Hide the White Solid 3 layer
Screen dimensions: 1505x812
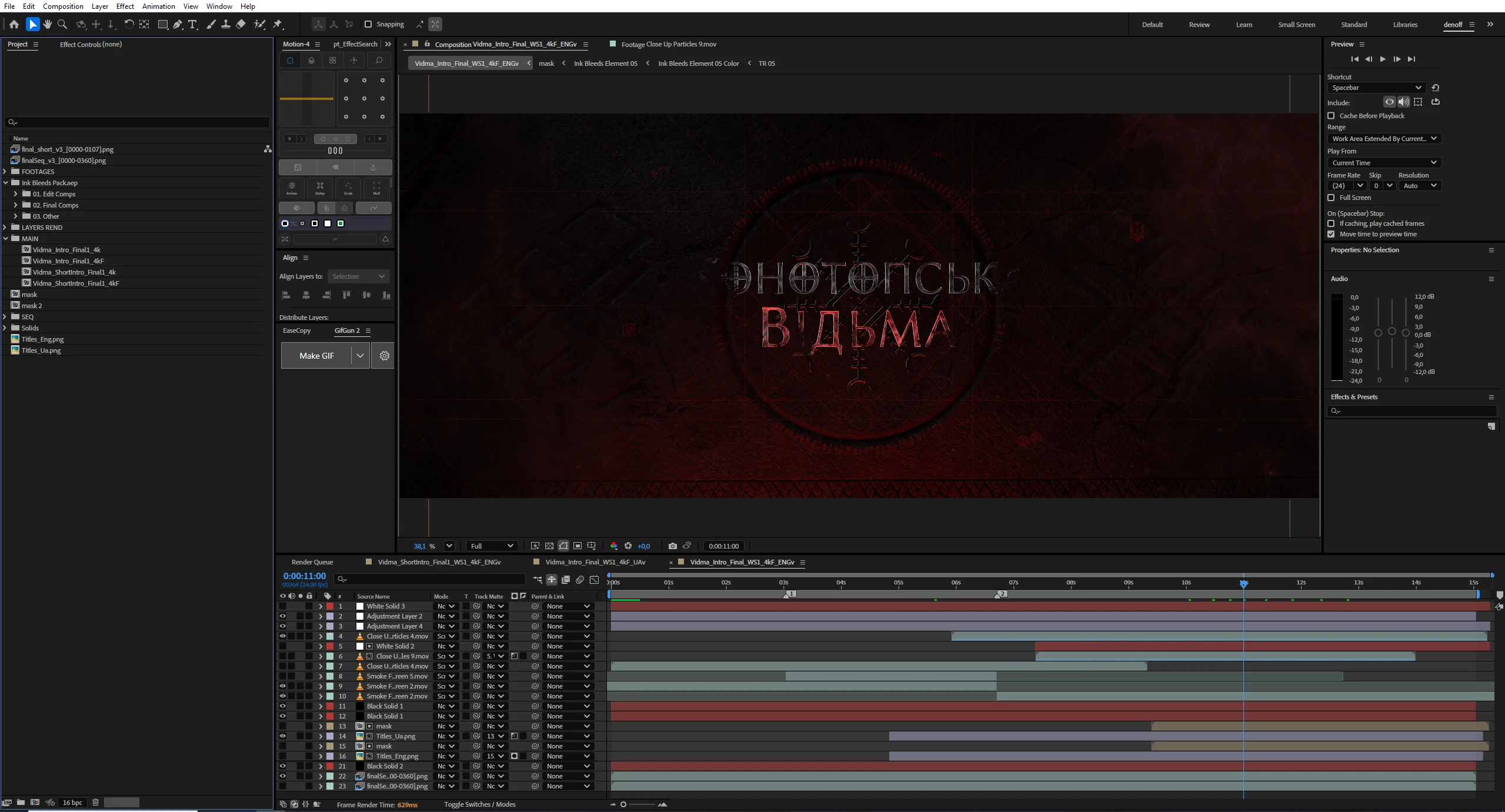283,606
